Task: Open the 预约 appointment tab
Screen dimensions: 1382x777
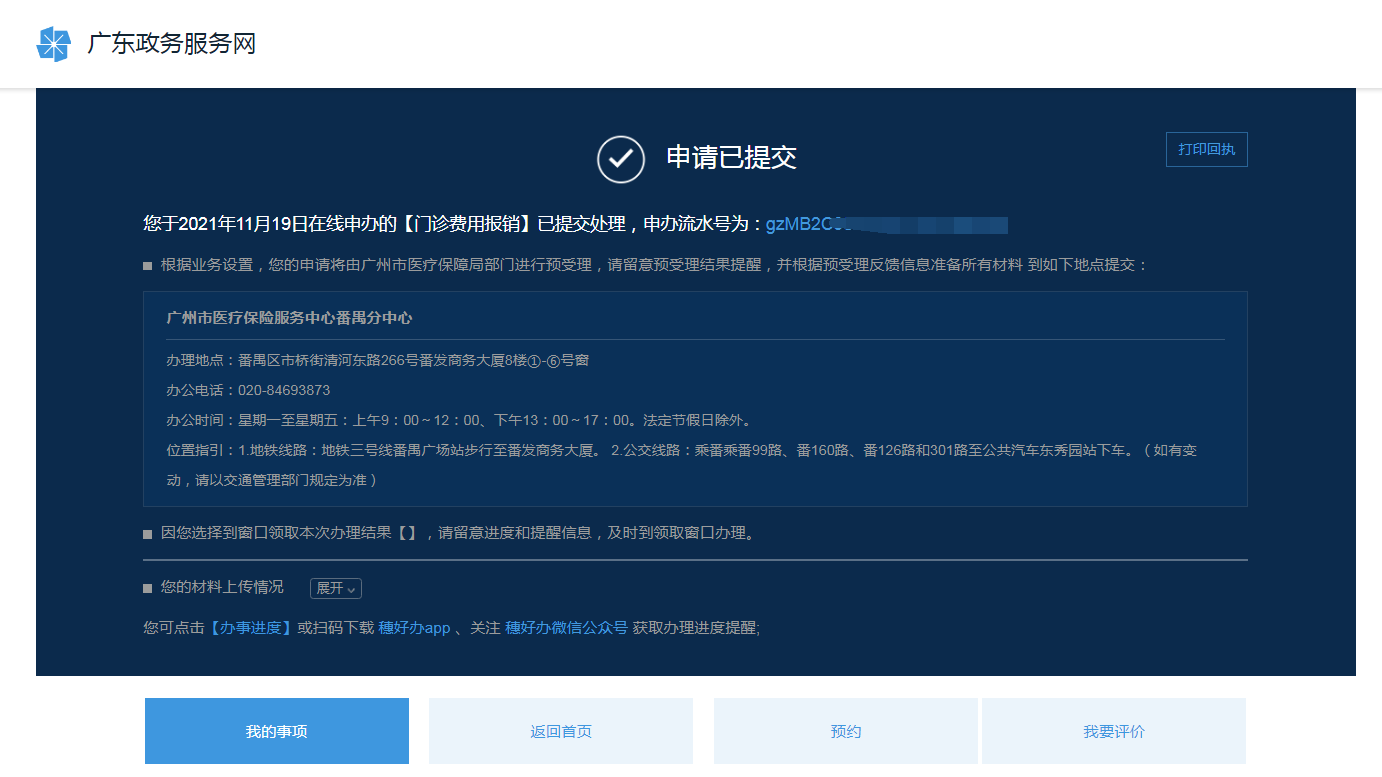Action: pyautogui.click(x=845, y=731)
